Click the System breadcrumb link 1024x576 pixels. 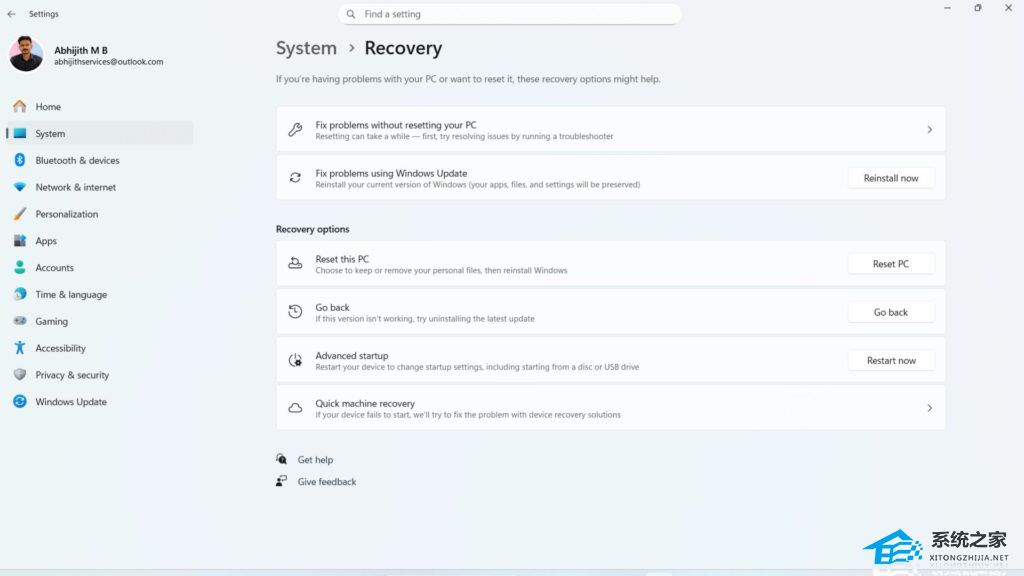click(x=306, y=48)
